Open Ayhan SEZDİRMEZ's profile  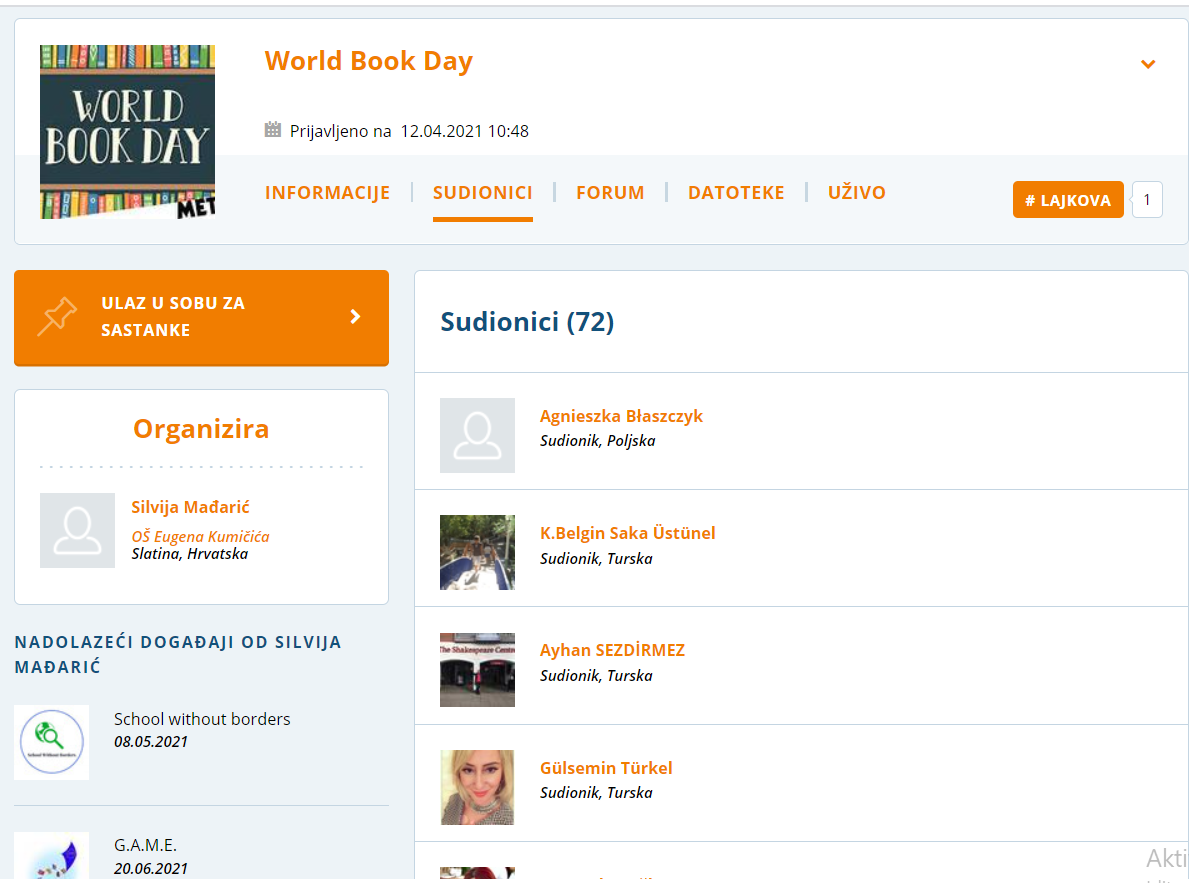[x=613, y=650]
